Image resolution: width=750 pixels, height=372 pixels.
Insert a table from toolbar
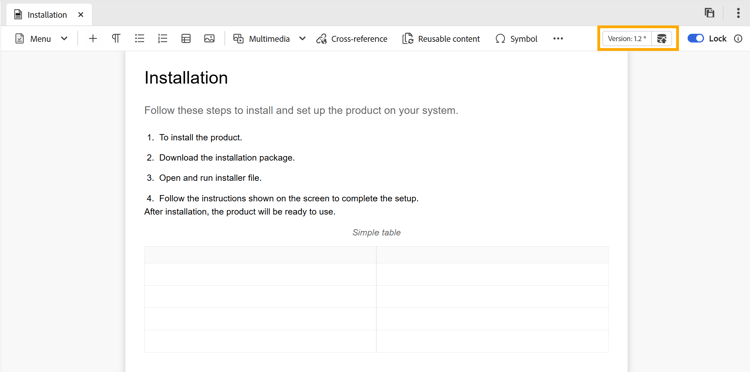point(186,39)
